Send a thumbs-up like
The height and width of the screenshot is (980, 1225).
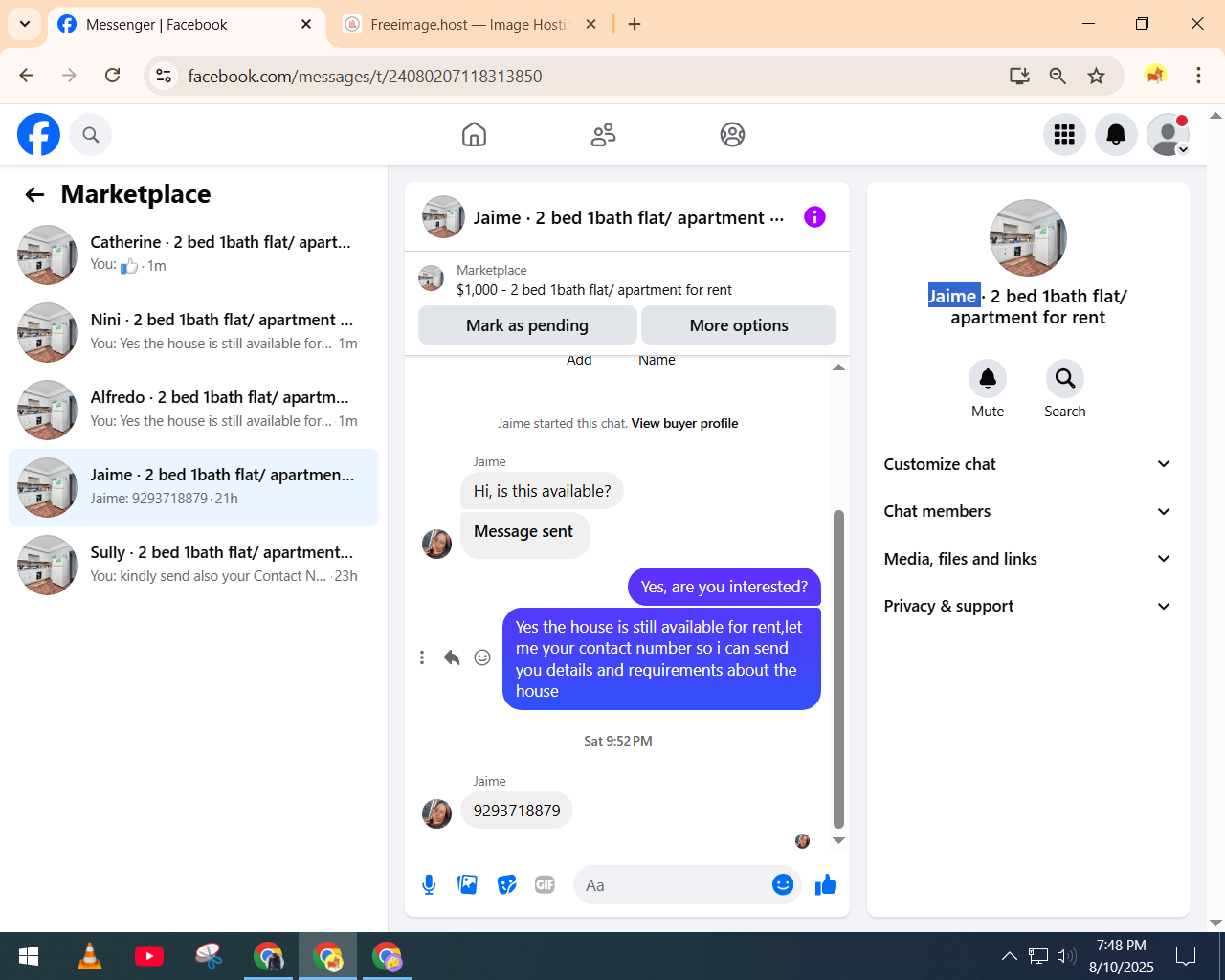[x=826, y=885]
